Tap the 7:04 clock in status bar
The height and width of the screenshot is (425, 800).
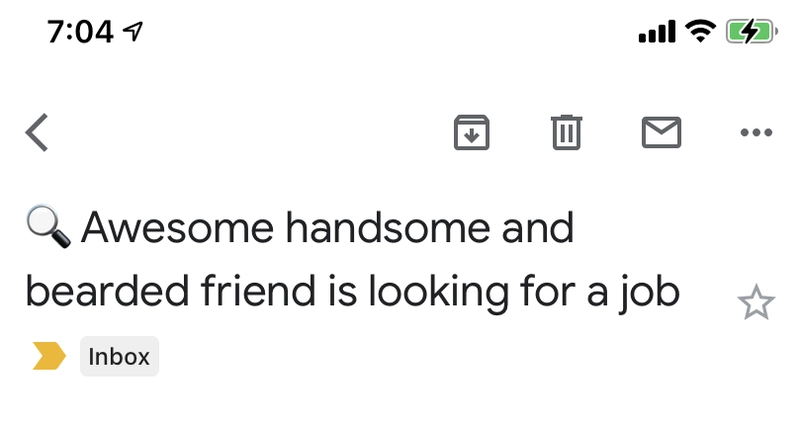pyautogui.click(x=80, y=32)
